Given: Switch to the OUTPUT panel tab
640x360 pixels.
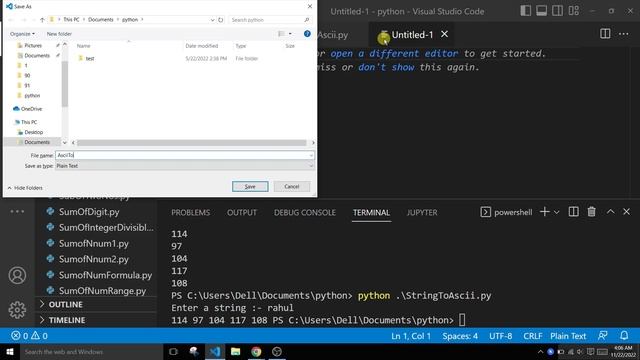Looking at the screenshot, I should pyautogui.click(x=242, y=213).
